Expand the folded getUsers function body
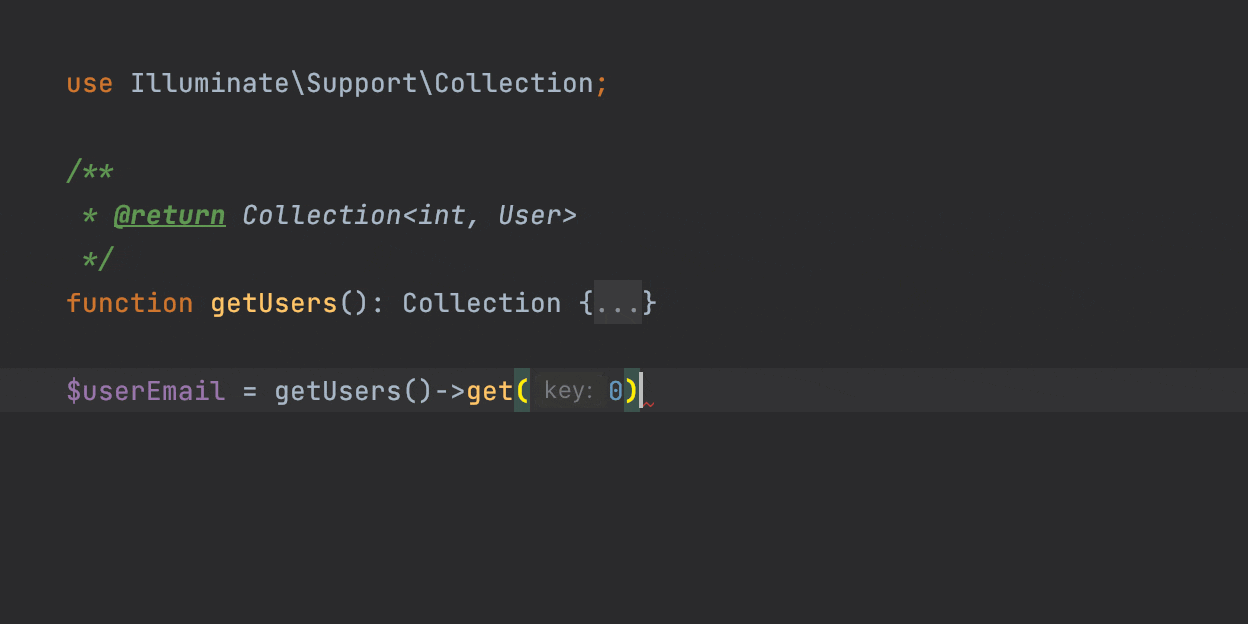The width and height of the screenshot is (1248, 624). pyautogui.click(x=618, y=303)
